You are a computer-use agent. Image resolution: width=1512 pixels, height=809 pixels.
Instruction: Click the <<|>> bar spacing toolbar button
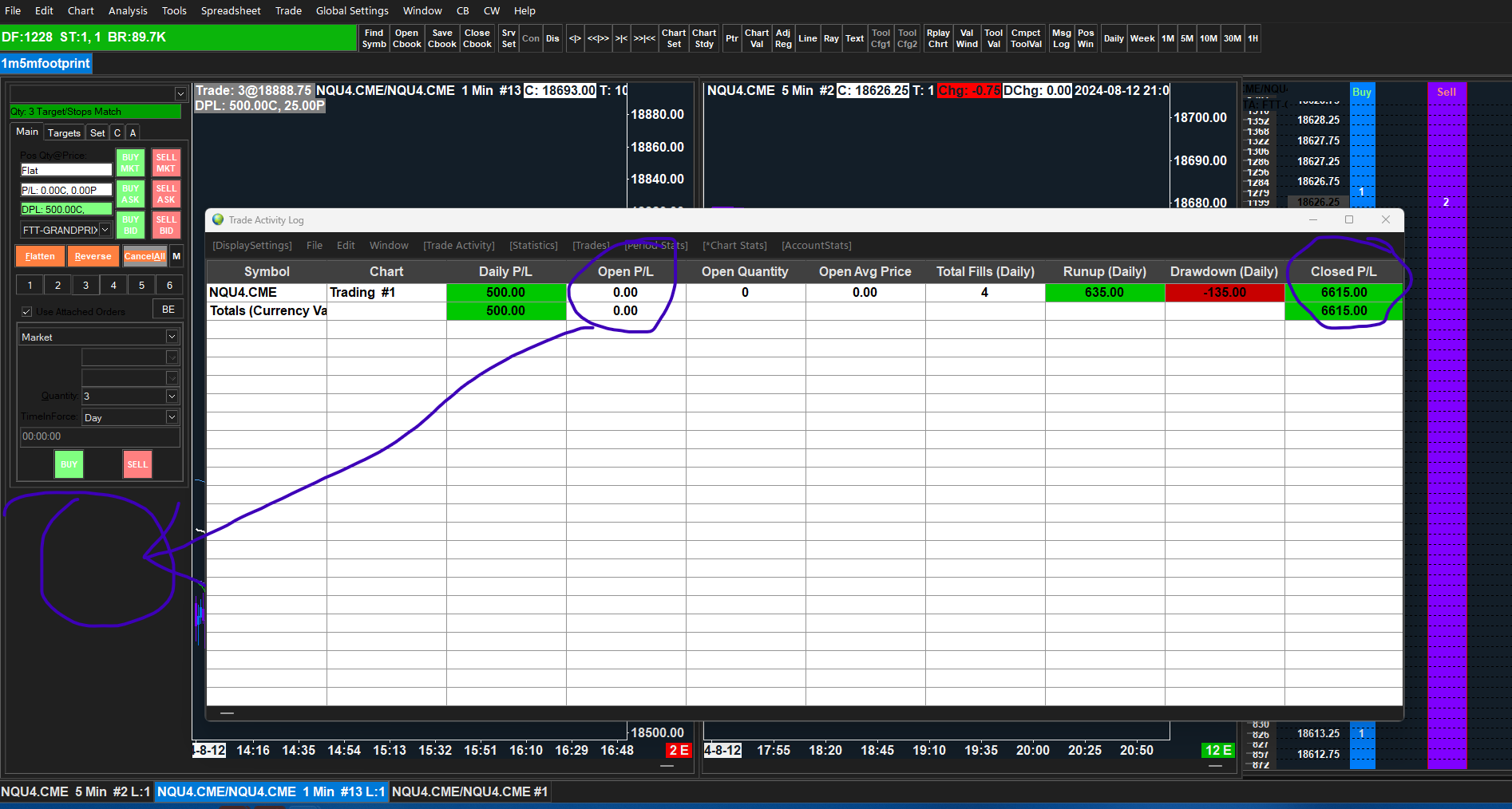[x=598, y=38]
